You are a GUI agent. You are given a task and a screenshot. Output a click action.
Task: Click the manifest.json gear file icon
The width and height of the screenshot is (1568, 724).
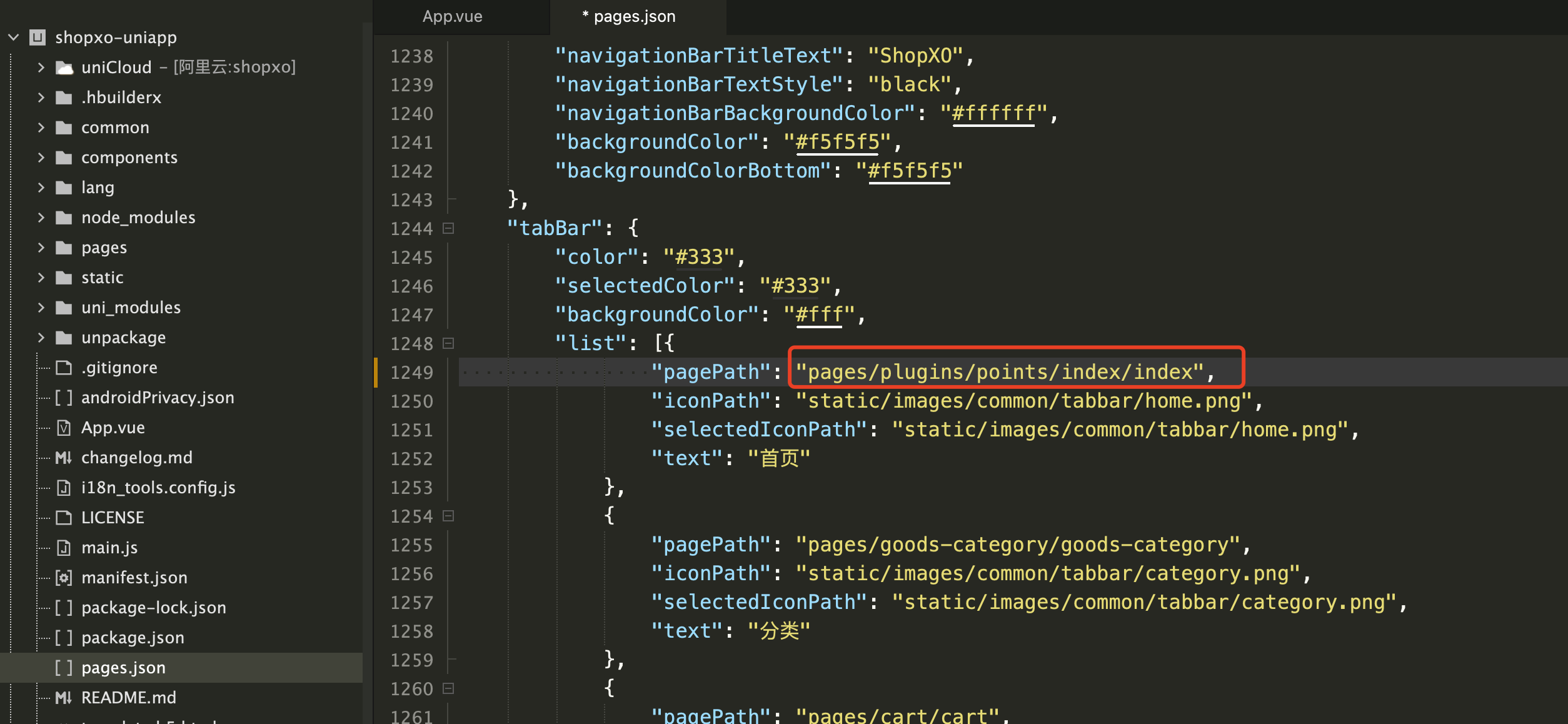point(64,578)
